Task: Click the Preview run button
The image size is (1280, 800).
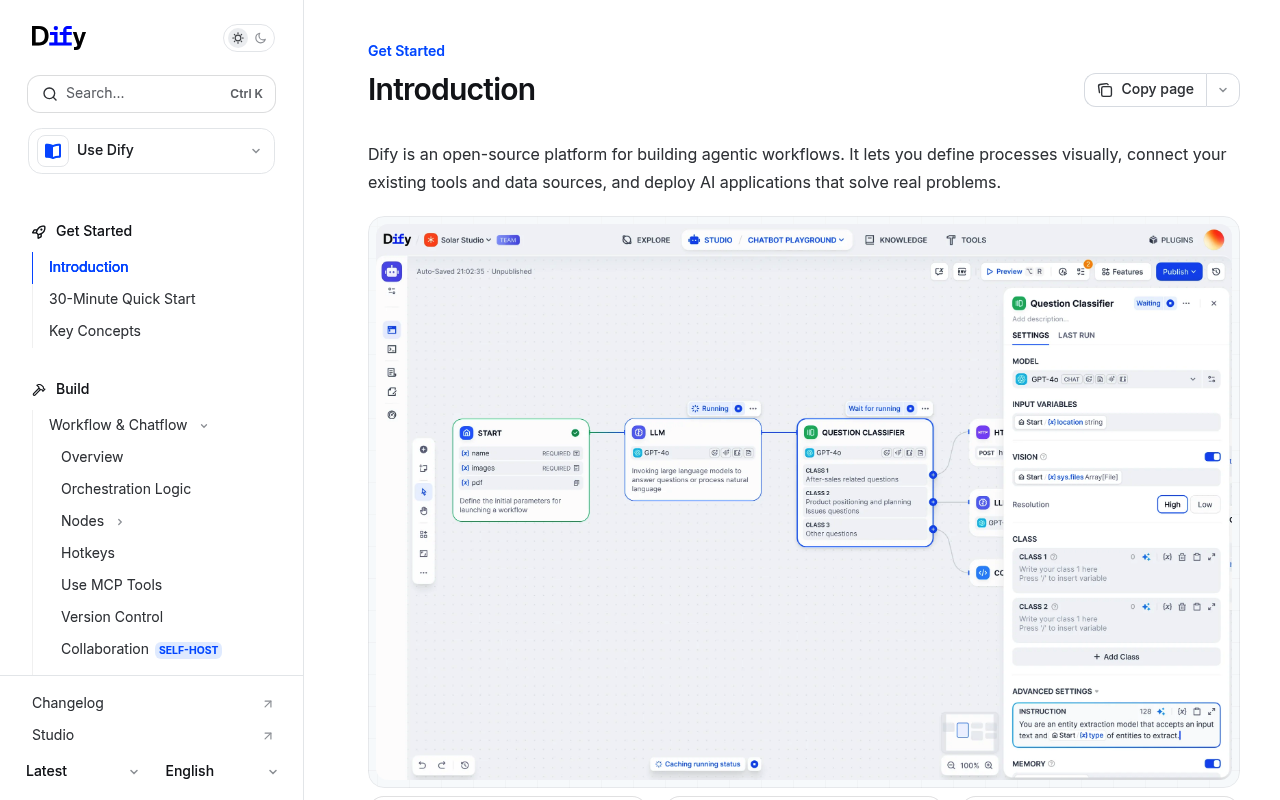Action: point(1013,271)
